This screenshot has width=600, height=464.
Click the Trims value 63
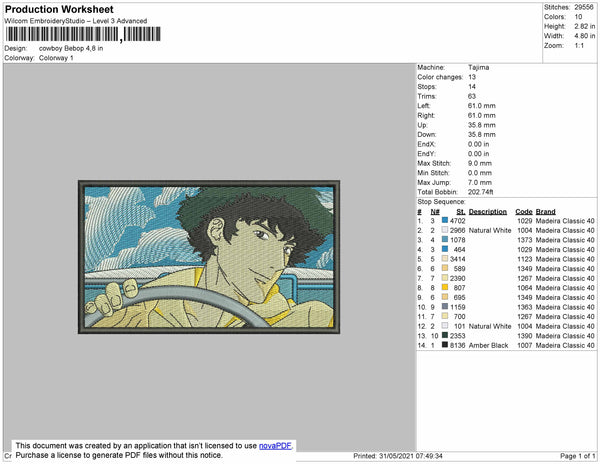click(472, 96)
